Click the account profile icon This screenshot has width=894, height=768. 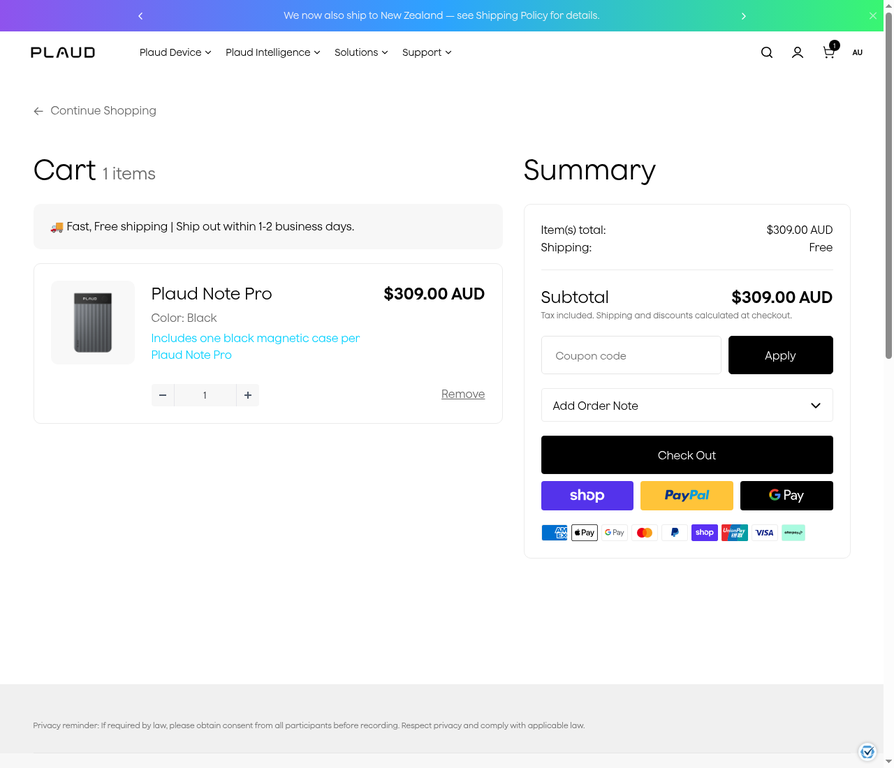[x=797, y=52]
